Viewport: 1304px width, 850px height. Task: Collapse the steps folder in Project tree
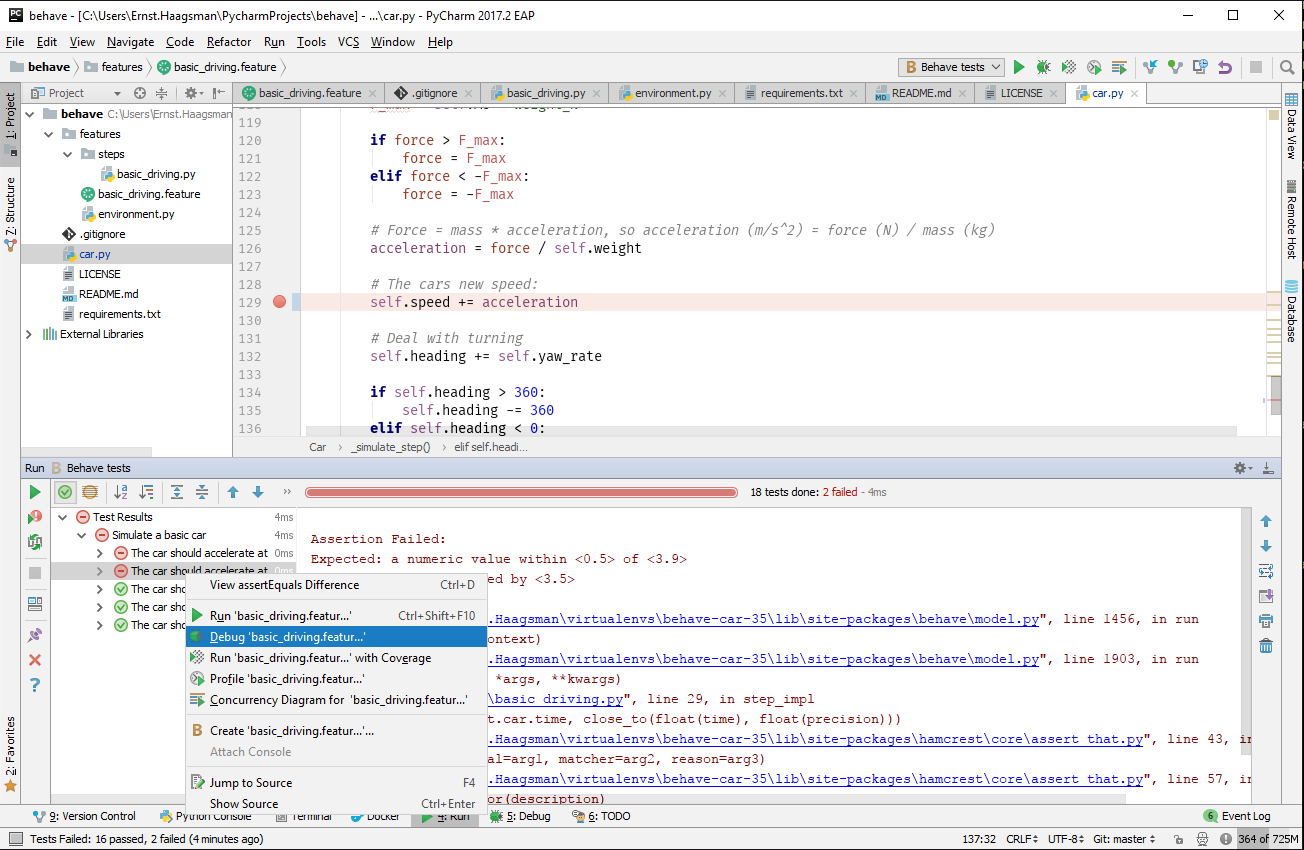point(66,154)
